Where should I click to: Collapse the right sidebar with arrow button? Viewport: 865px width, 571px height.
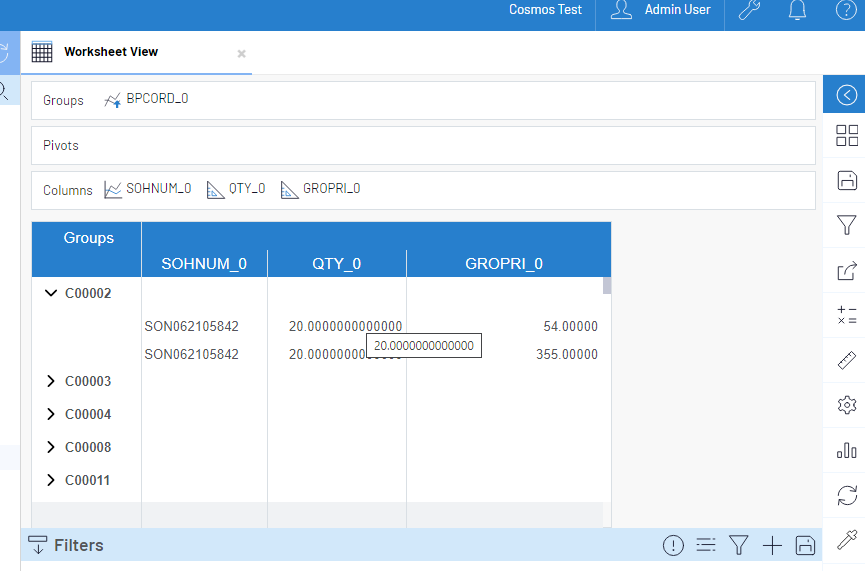[x=846, y=95]
